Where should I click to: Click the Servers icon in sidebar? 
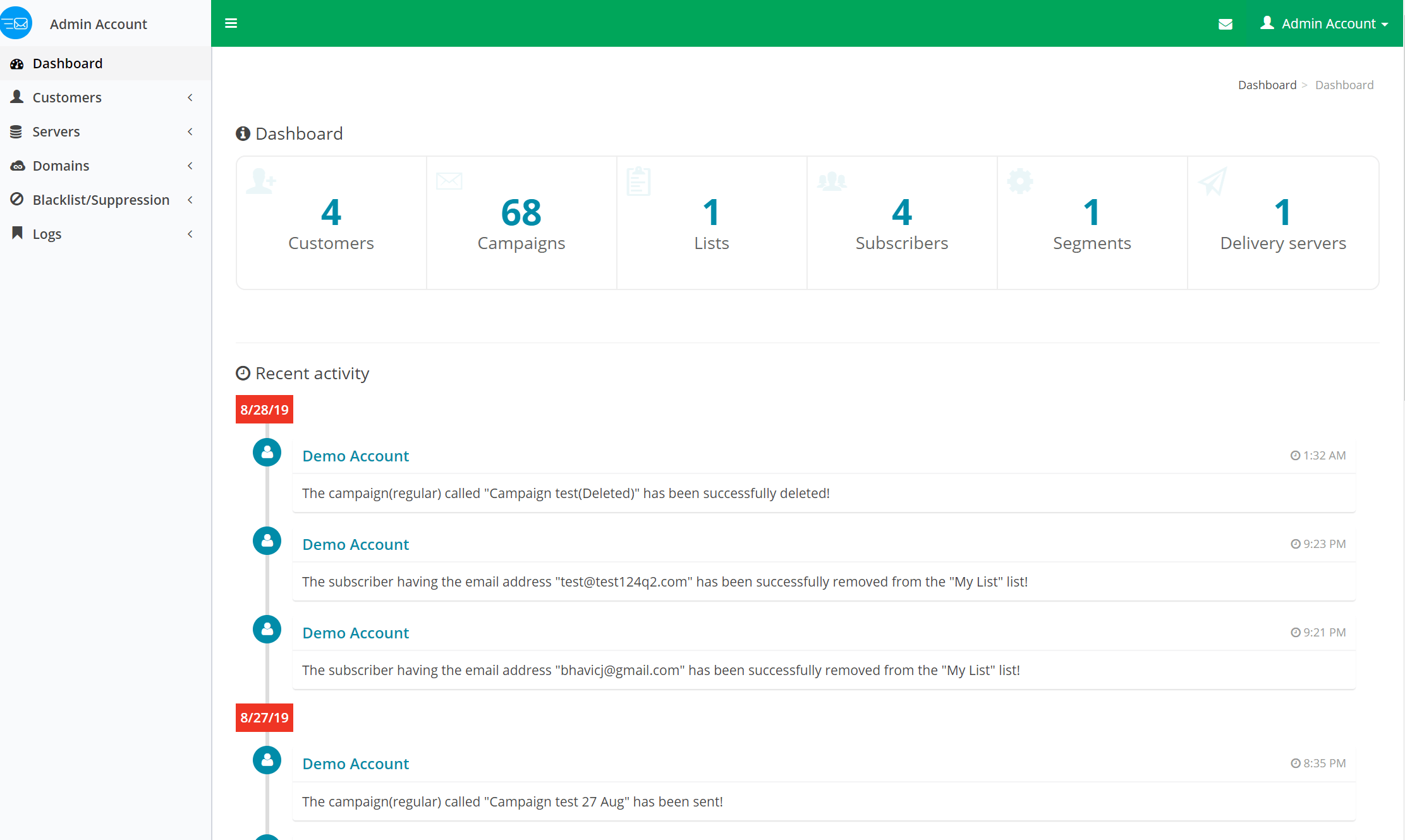16,130
